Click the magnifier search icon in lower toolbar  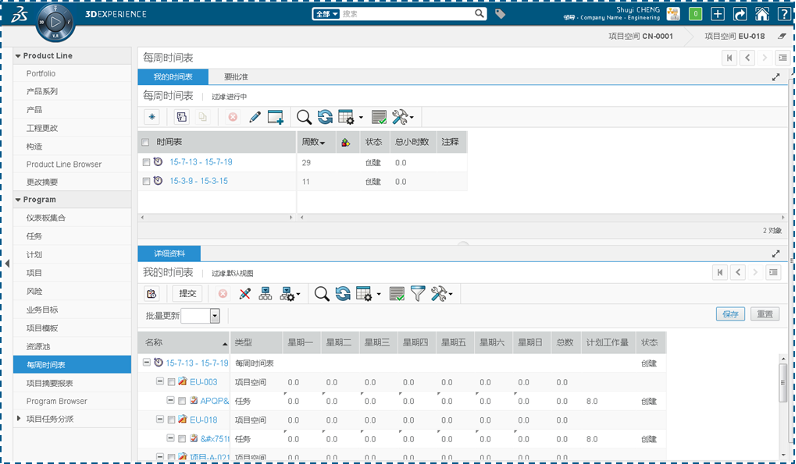click(321, 294)
